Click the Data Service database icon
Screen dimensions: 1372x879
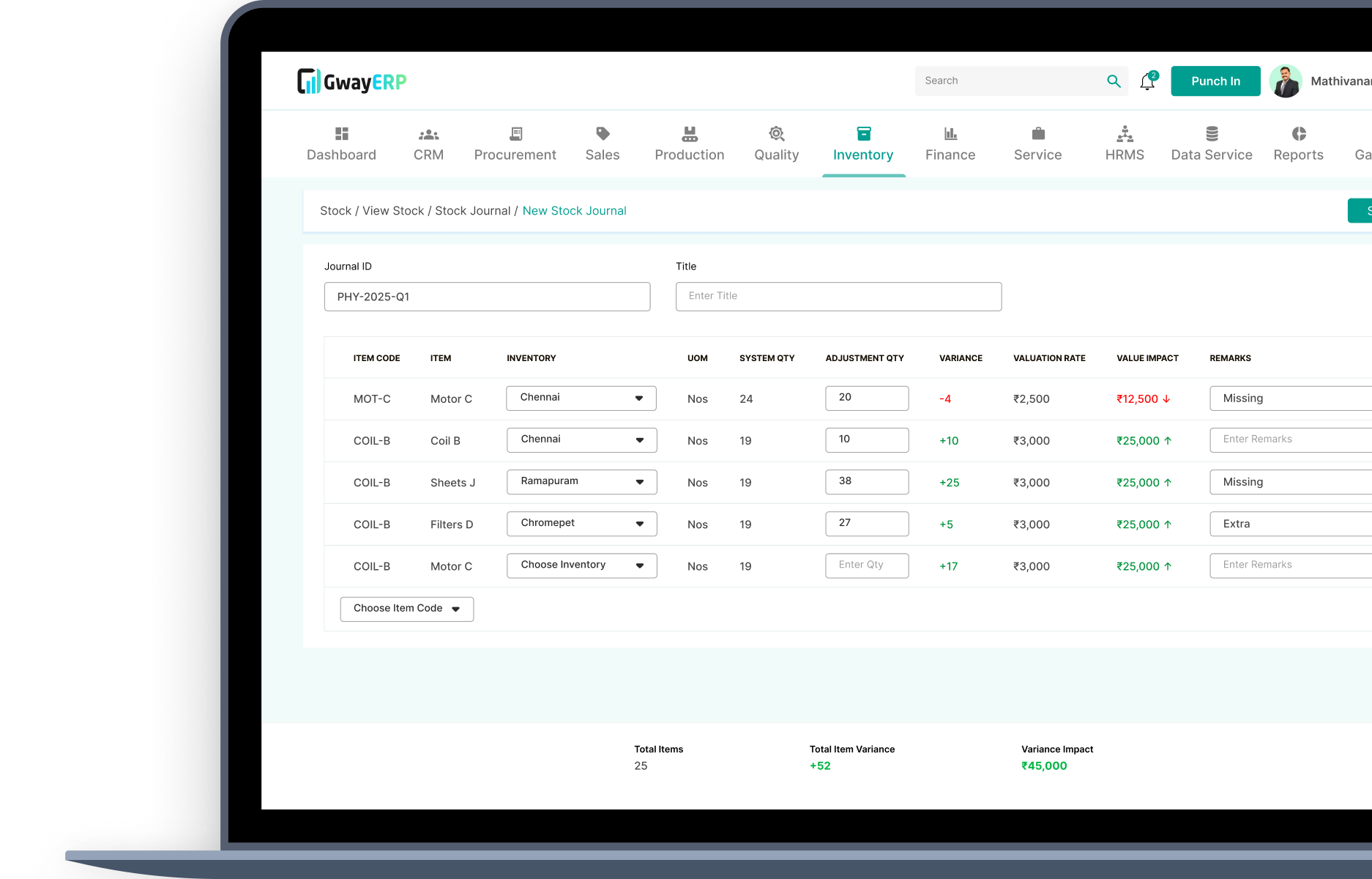point(1212,134)
